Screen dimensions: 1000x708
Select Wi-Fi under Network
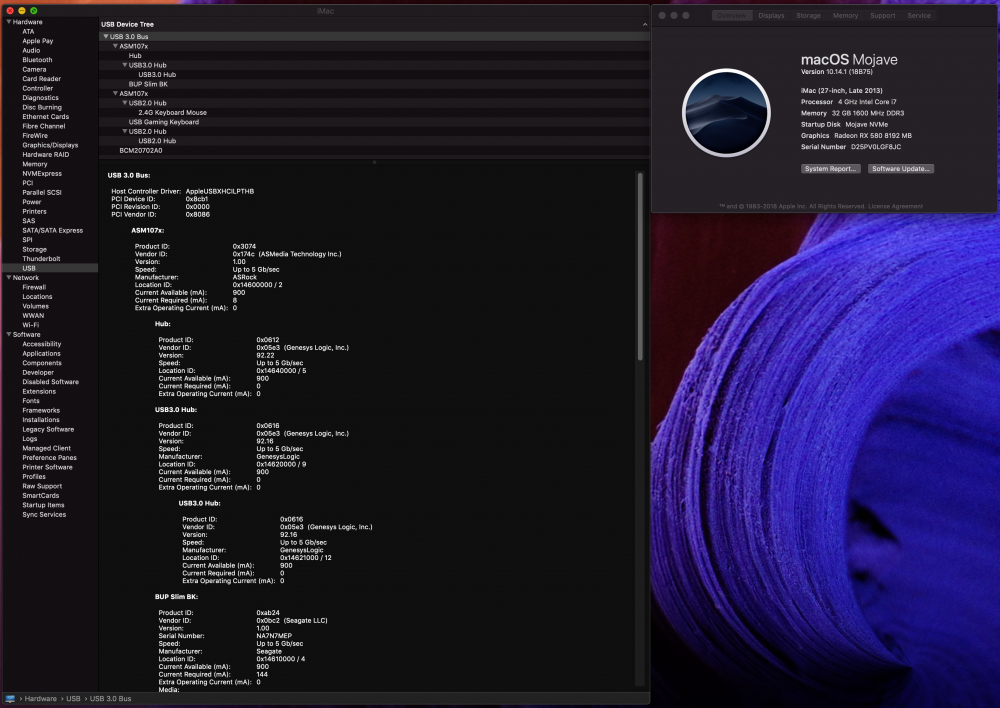click(x=31, y=325)
